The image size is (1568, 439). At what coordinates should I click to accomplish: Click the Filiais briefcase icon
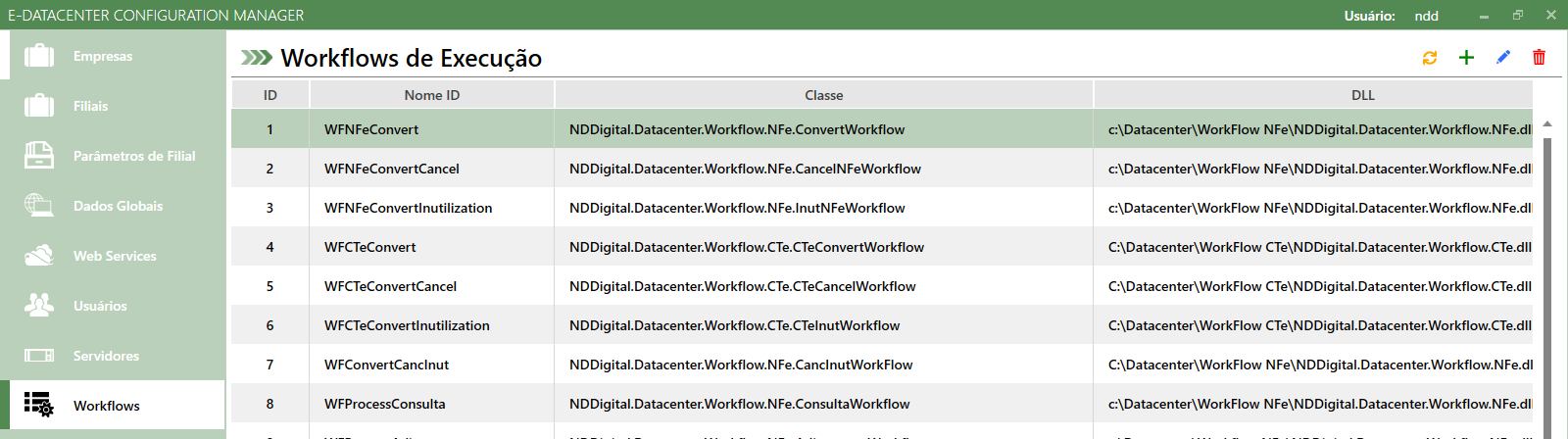[x=39, y=106]
